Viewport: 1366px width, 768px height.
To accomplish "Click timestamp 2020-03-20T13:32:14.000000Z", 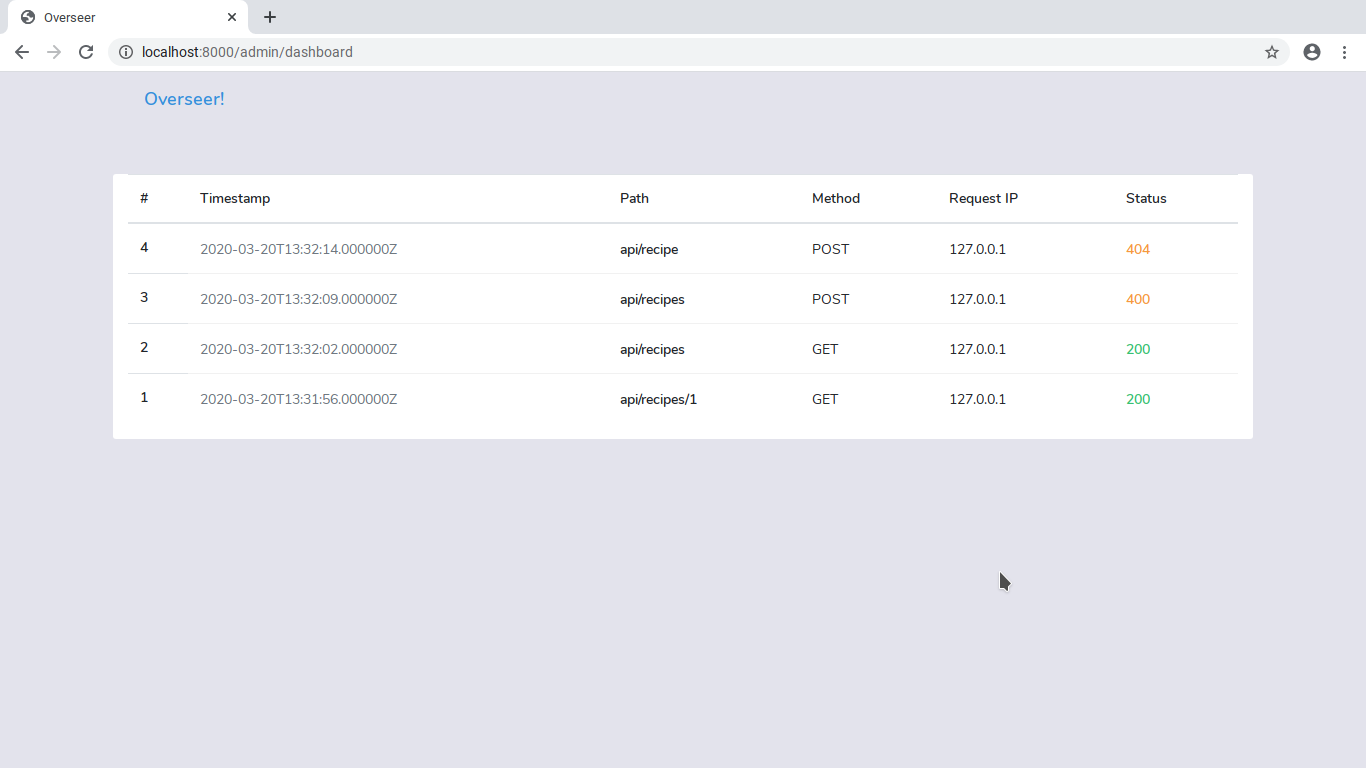I will 298,249.
